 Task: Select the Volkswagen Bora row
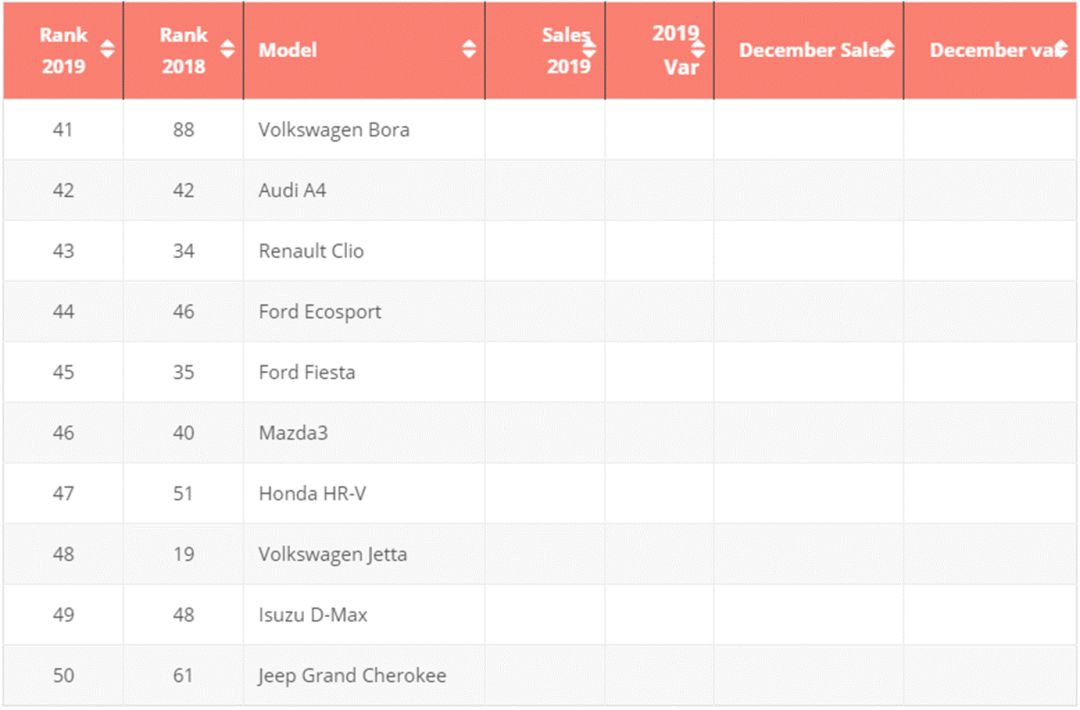(x=333, y=130)
